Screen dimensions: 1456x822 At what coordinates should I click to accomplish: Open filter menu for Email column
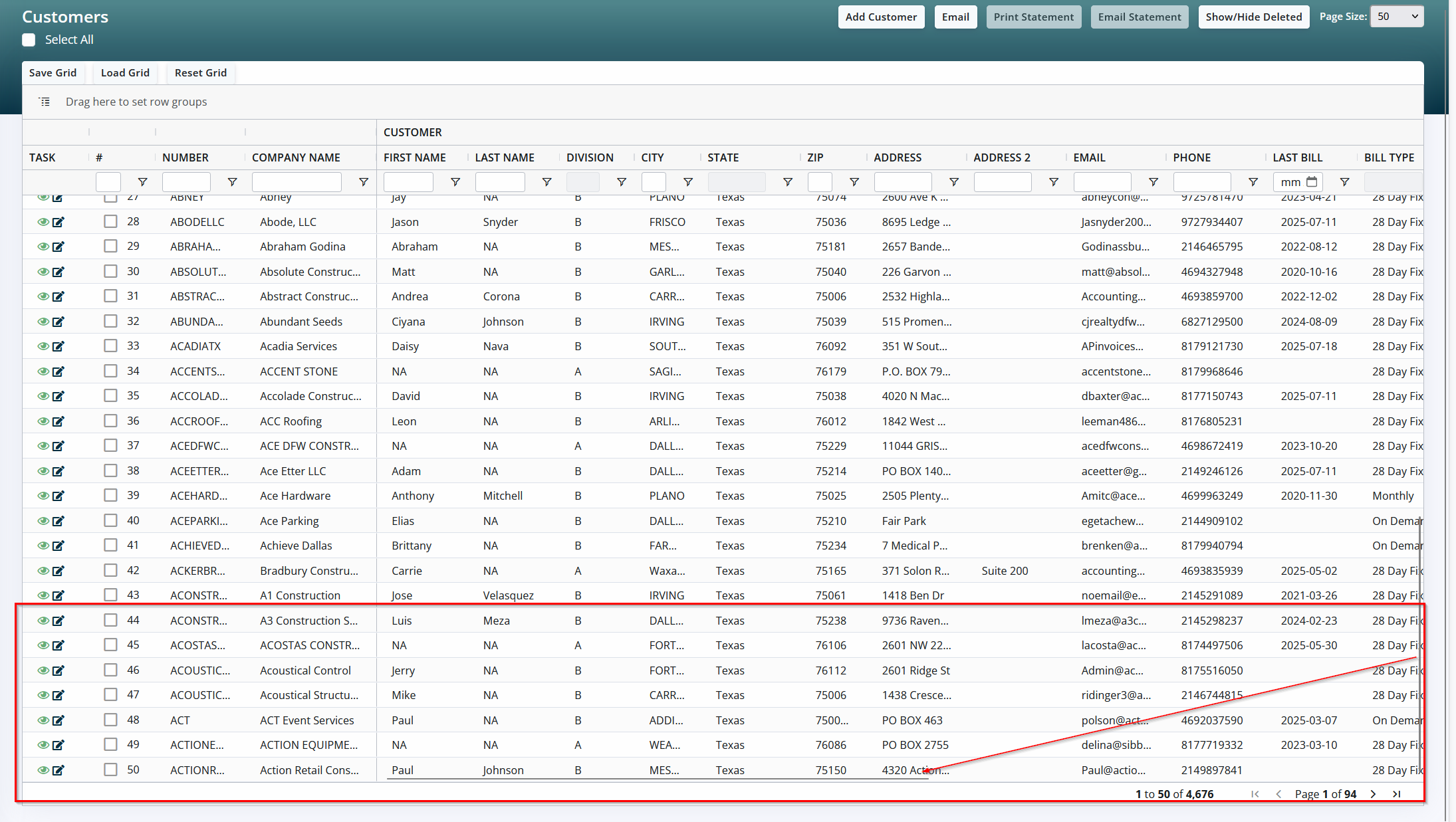click(x=1153, y=182)
